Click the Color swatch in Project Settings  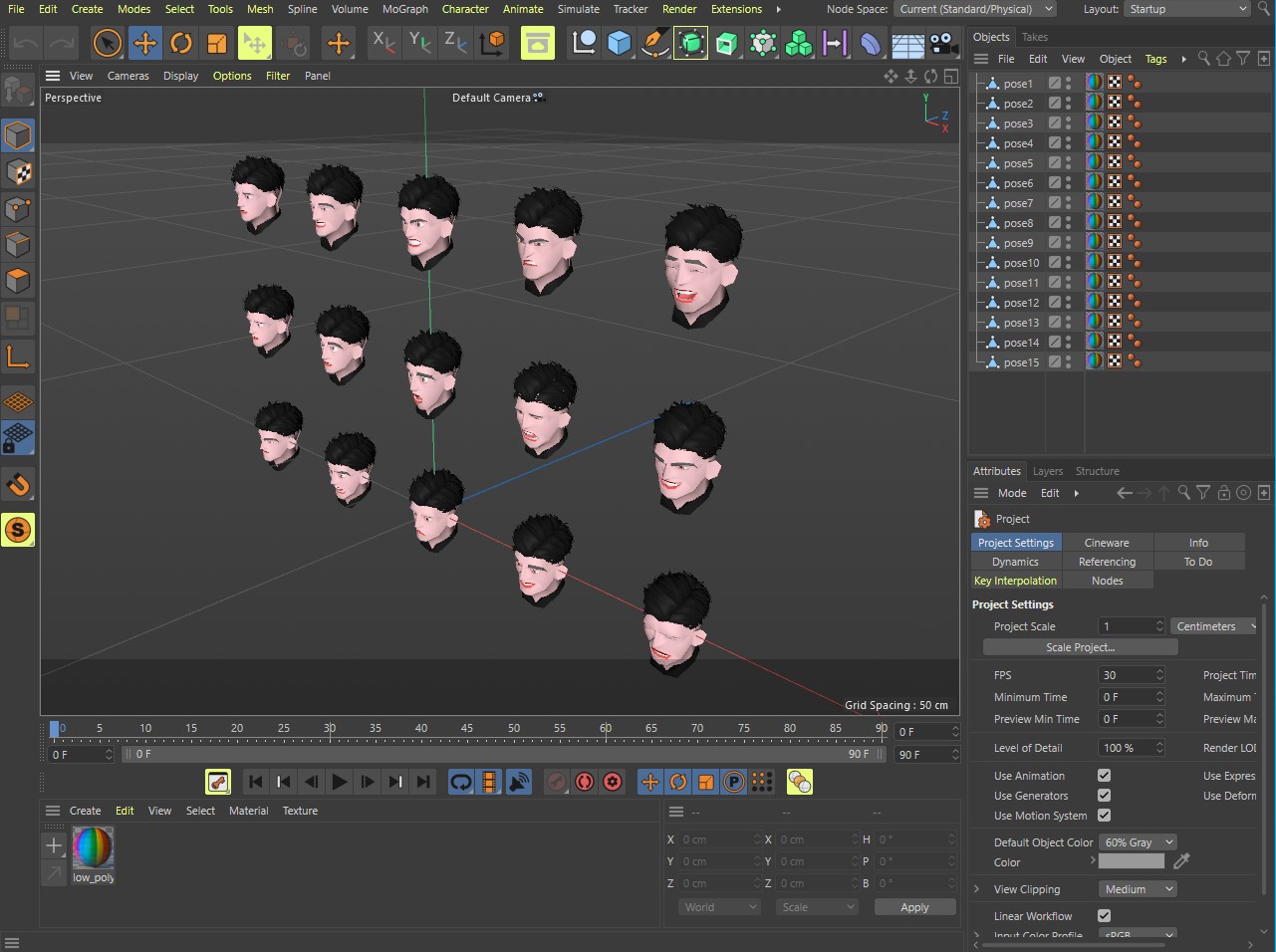click(x=1131, y=862)
